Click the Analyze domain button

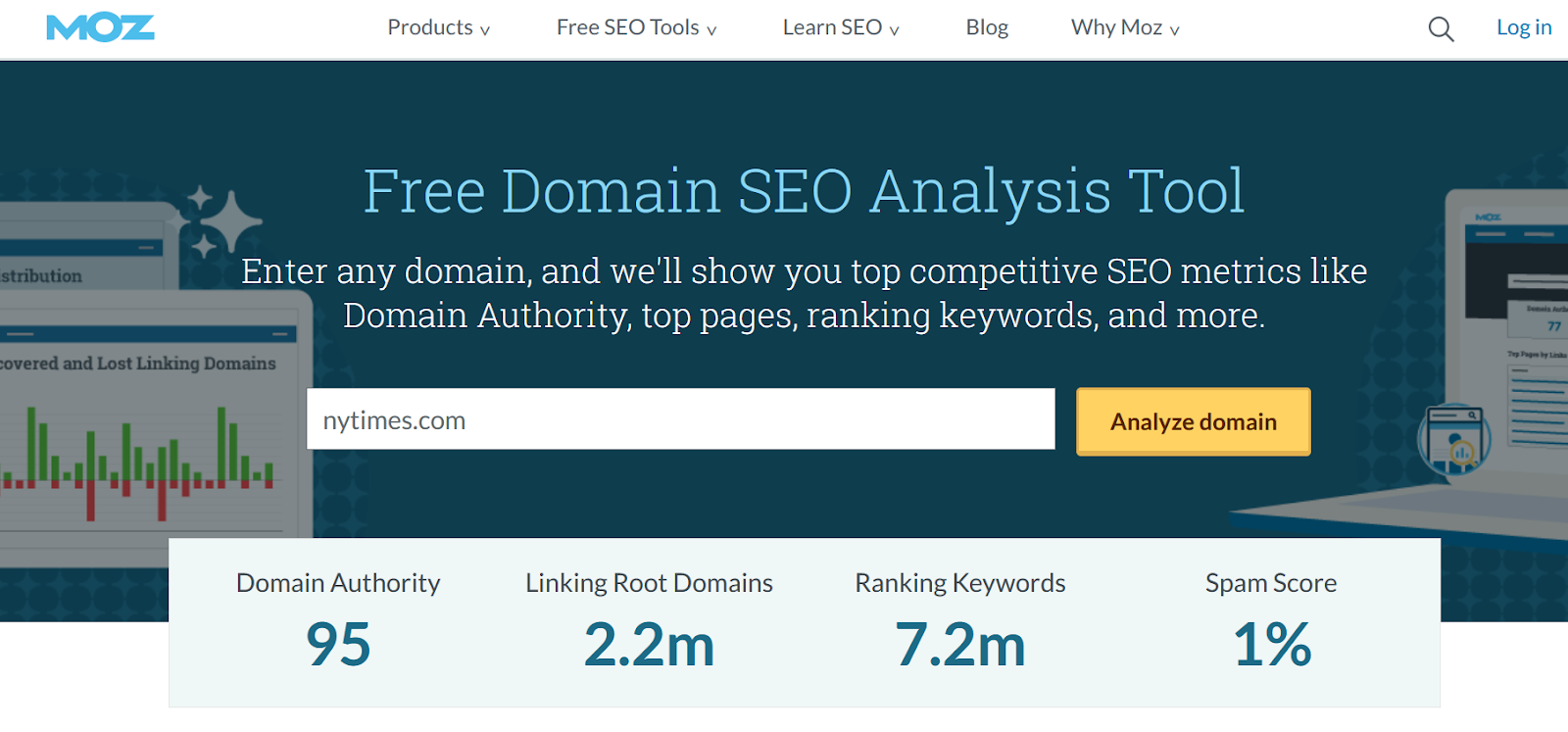(x=1194, y=421)
